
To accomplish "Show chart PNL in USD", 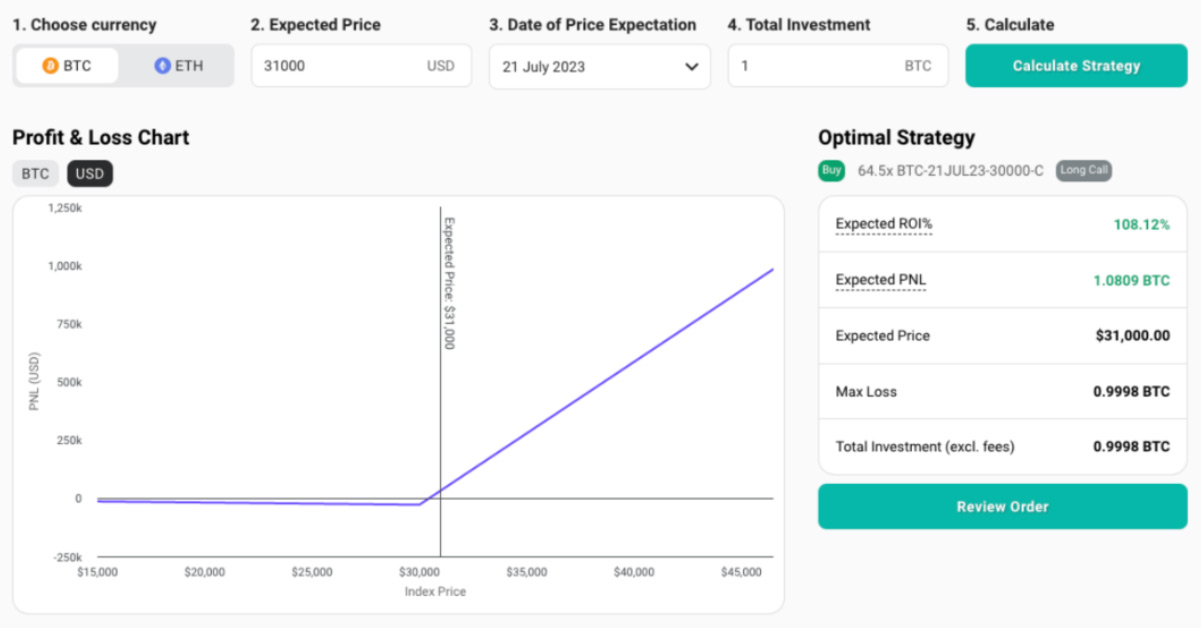I will click(90, 174).
